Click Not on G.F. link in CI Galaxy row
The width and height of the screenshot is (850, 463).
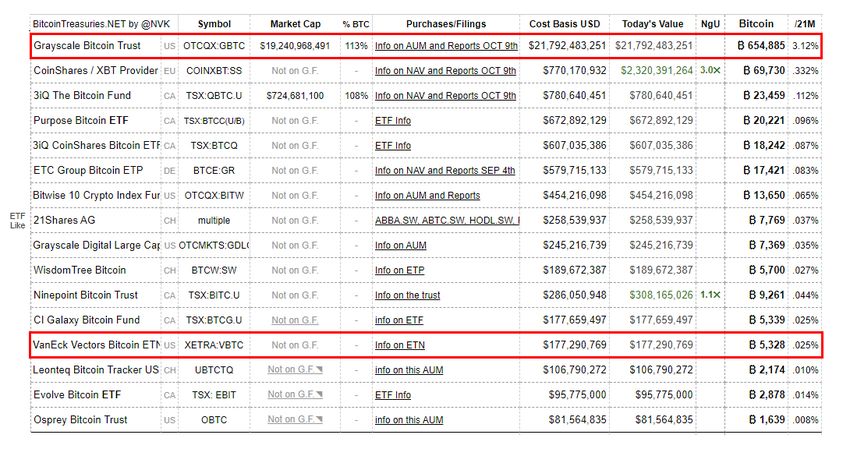point(295,320)
